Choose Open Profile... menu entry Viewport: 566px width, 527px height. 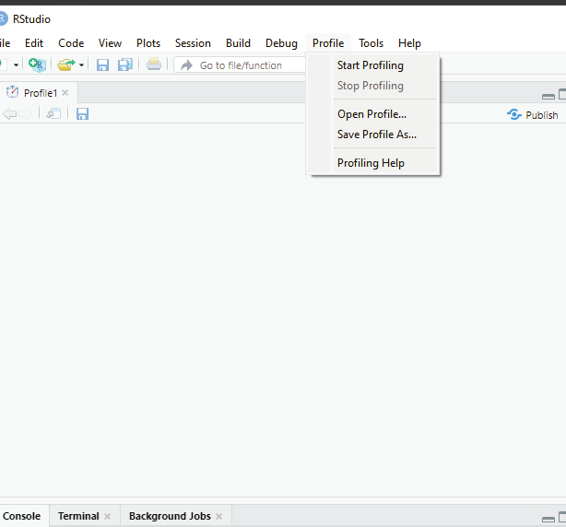pos(372,114)
